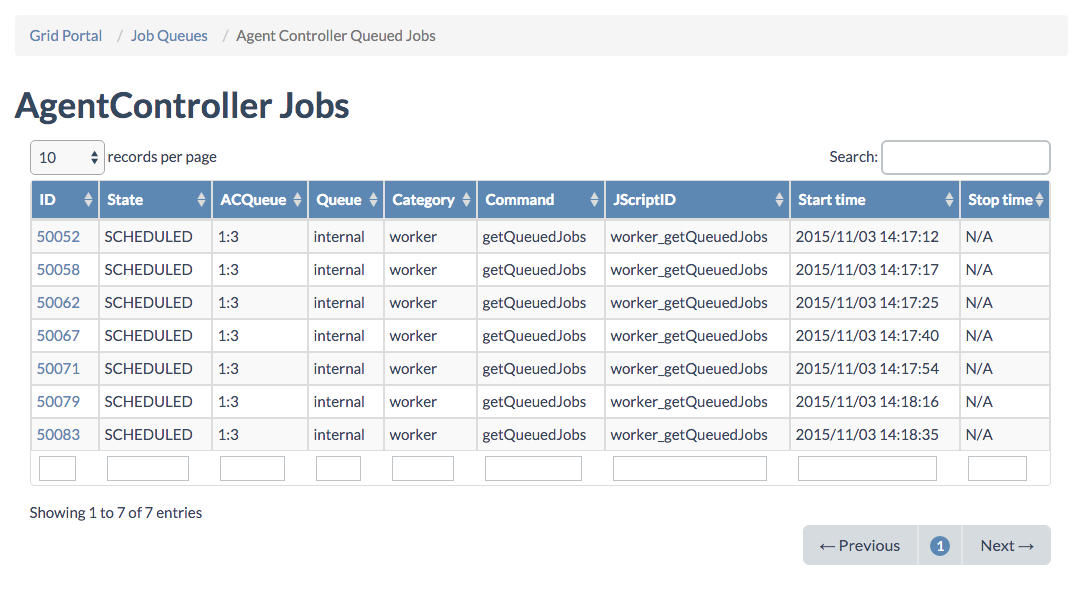
Task: Click the Previous pagination button
Action: [859, 545]
